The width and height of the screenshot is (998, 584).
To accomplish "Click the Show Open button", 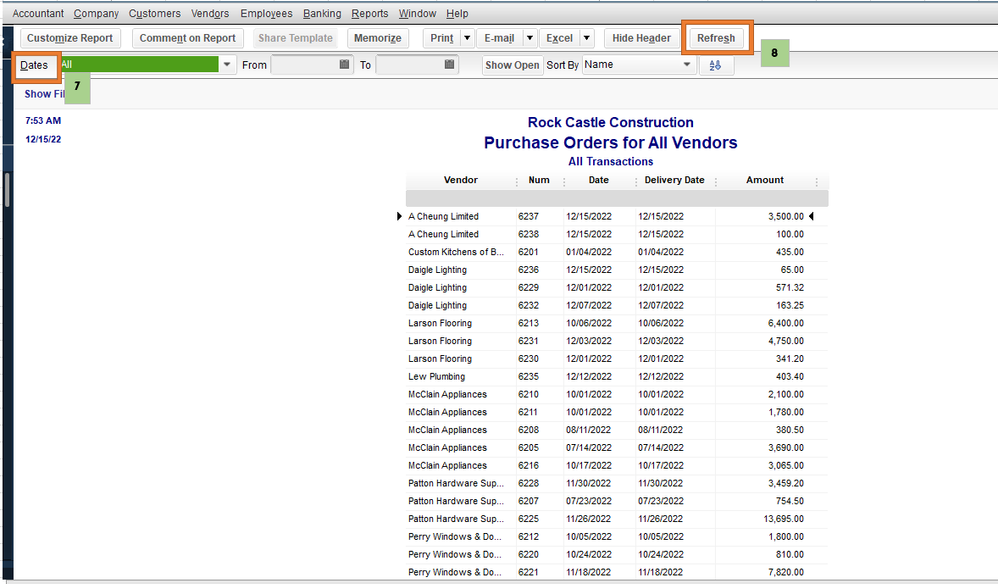I will pos(512,65).
